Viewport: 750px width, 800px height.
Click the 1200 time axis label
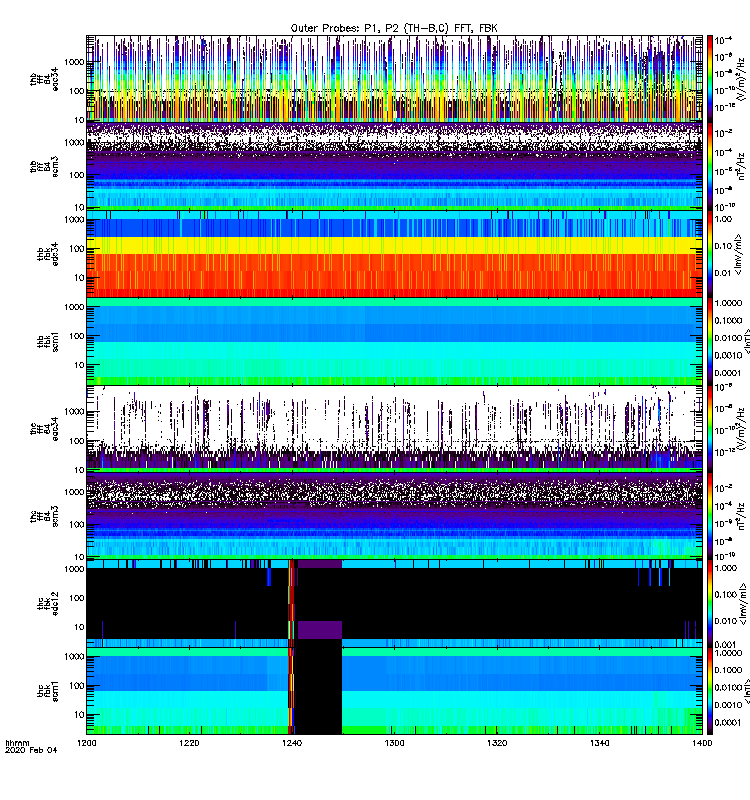(88, 745)
